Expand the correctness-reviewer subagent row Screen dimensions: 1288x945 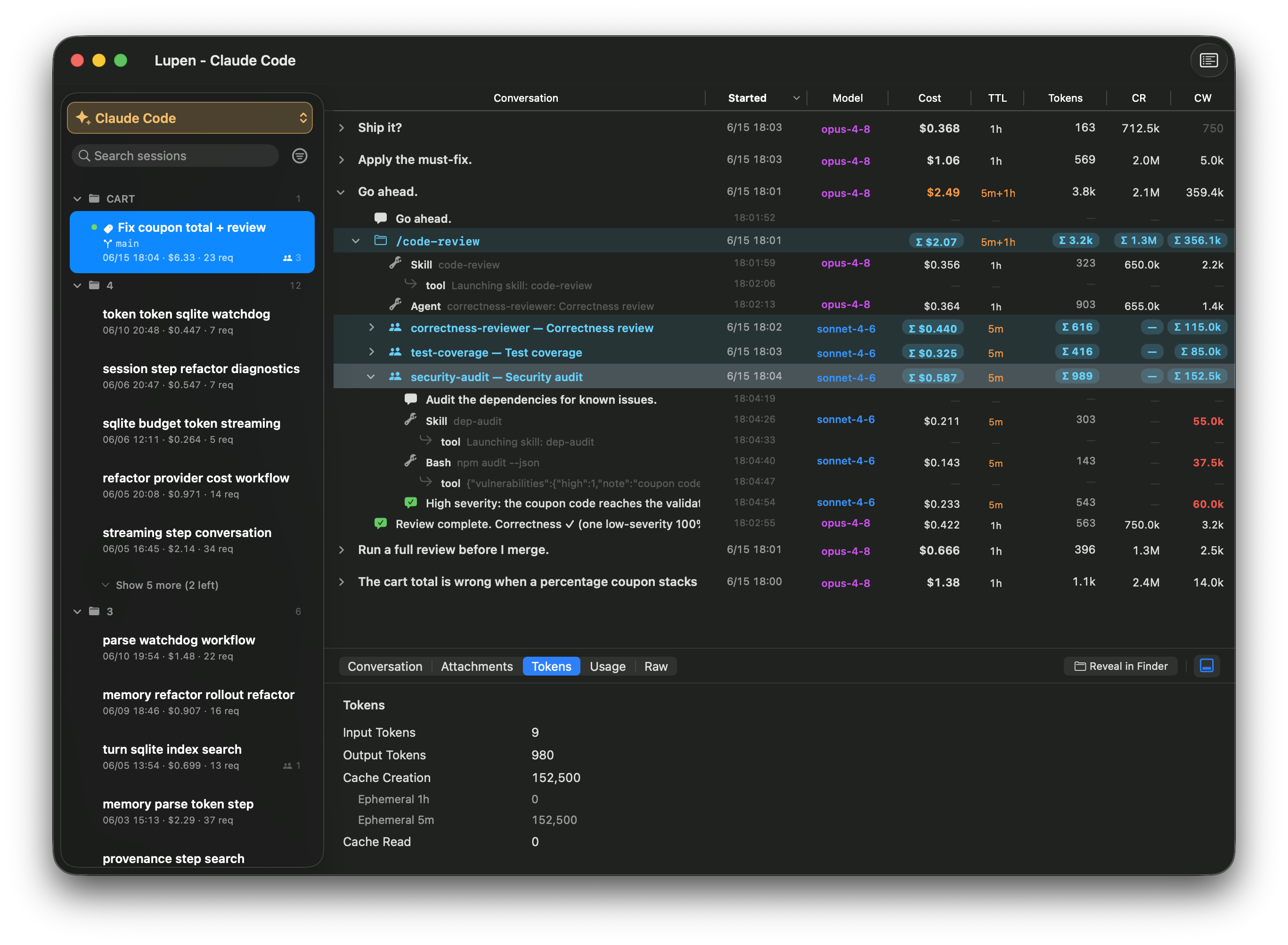pos(371,327)
